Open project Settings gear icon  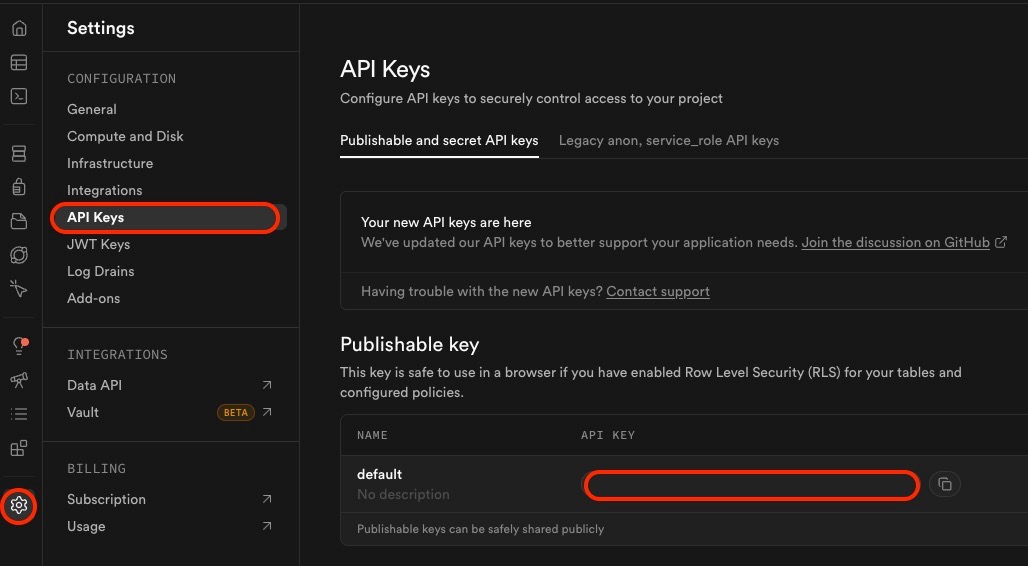(x=19, y=505)
